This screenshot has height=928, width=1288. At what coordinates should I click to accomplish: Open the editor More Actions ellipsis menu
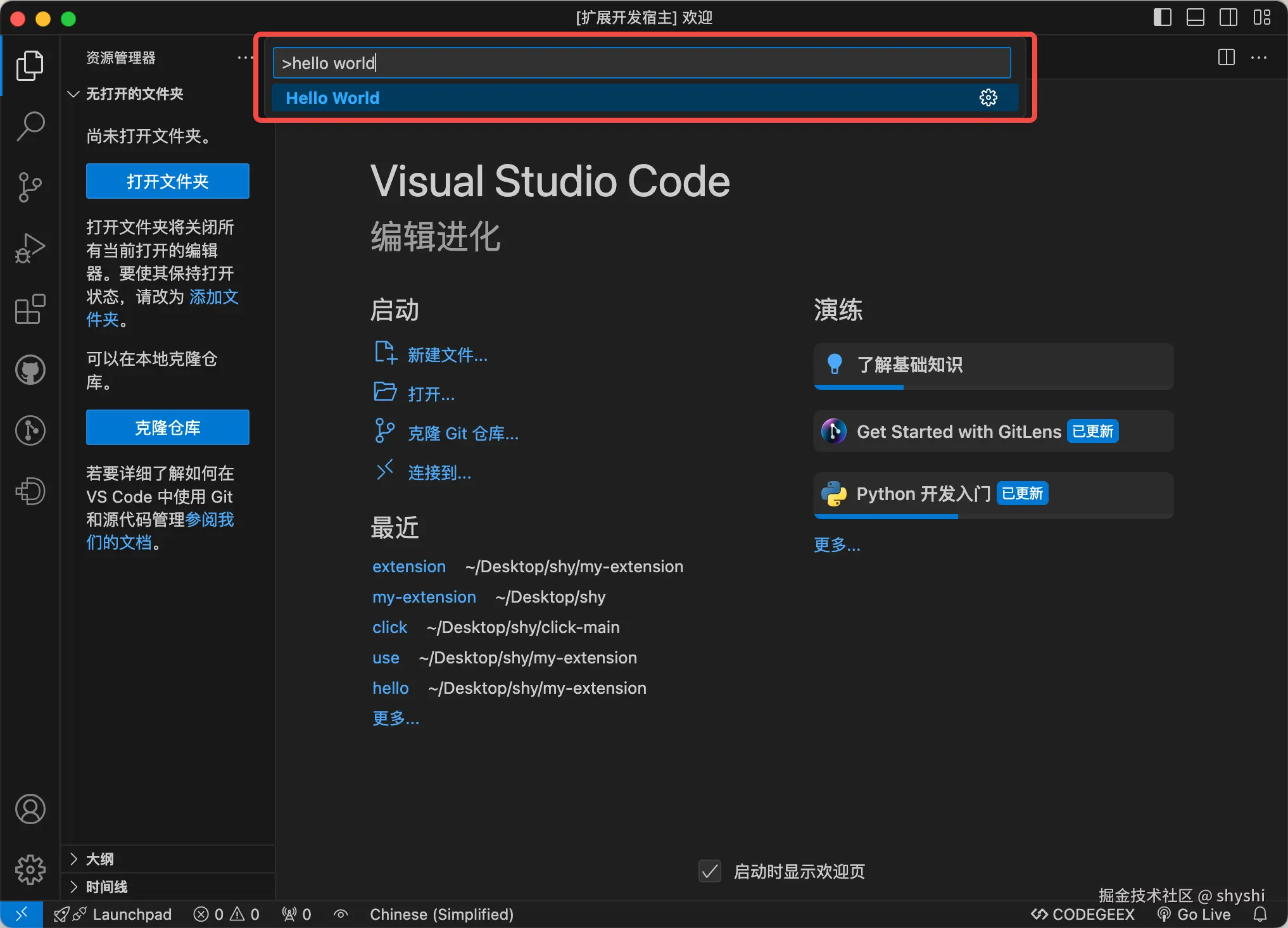(1259, 58)
